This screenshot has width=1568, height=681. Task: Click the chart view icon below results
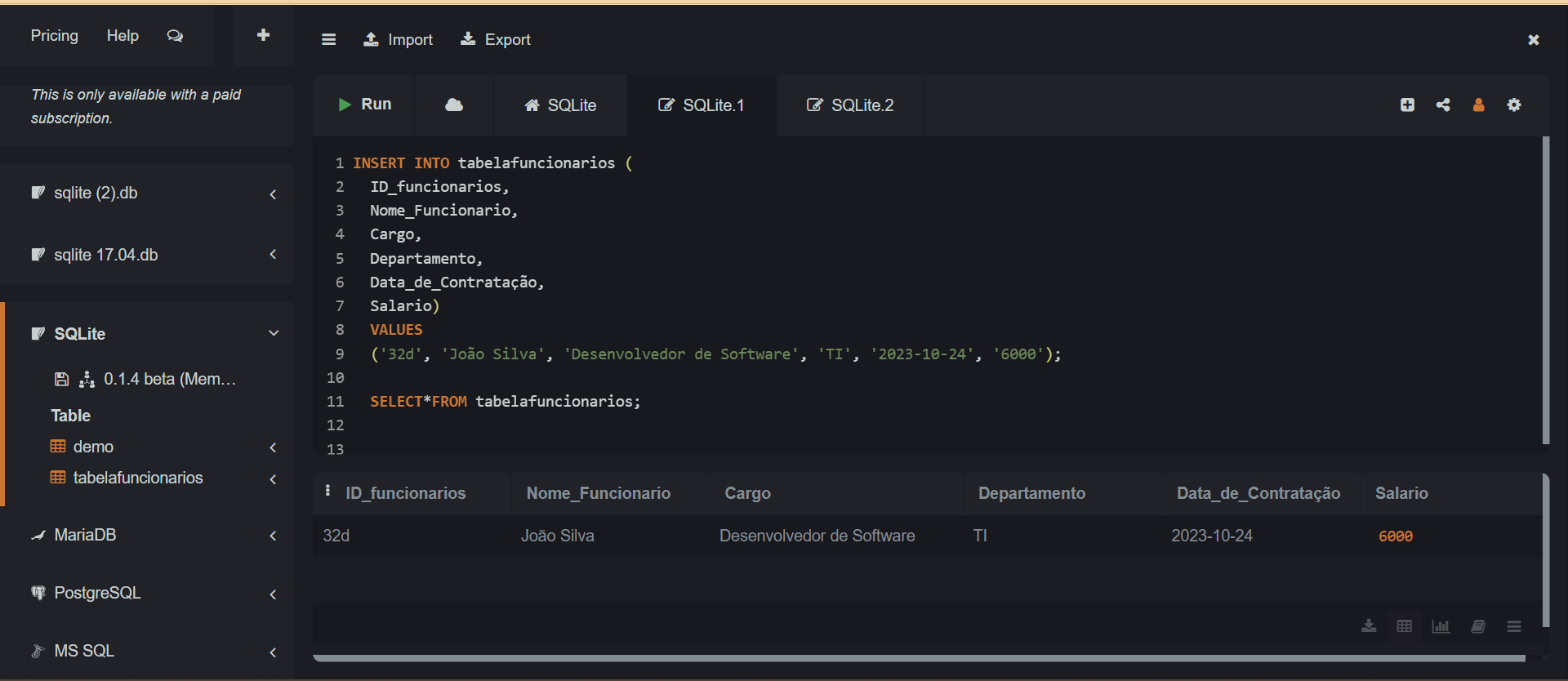point(1441,626)
